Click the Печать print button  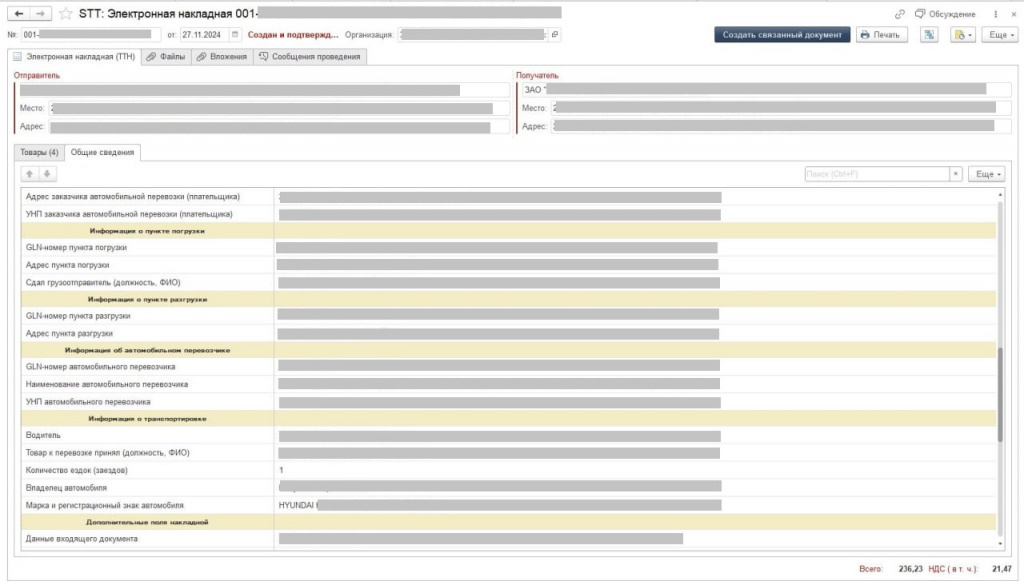881,35
